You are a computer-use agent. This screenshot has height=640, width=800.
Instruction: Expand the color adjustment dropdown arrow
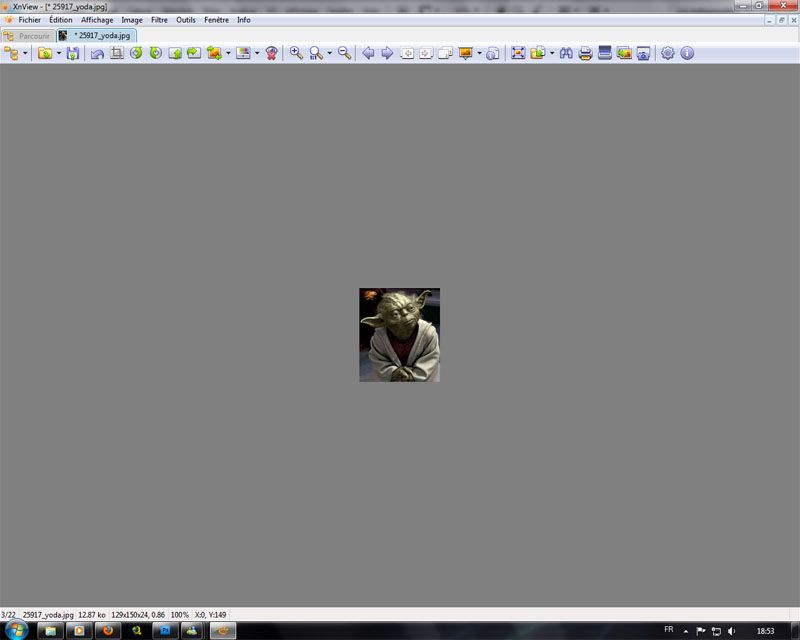257,53
